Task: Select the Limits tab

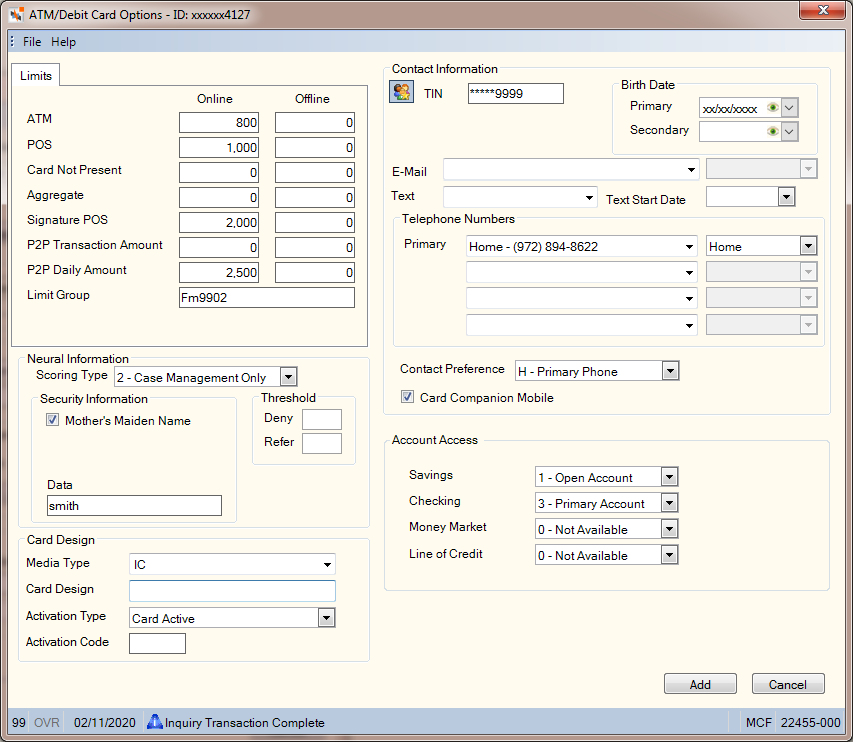Action: 36,76
